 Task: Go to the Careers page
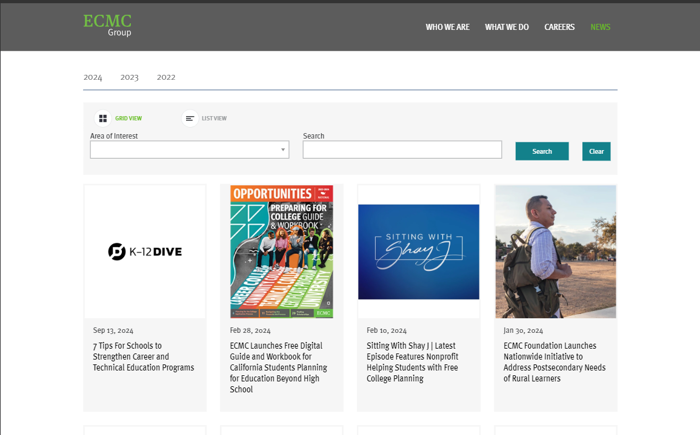click(x=559, y=27)
